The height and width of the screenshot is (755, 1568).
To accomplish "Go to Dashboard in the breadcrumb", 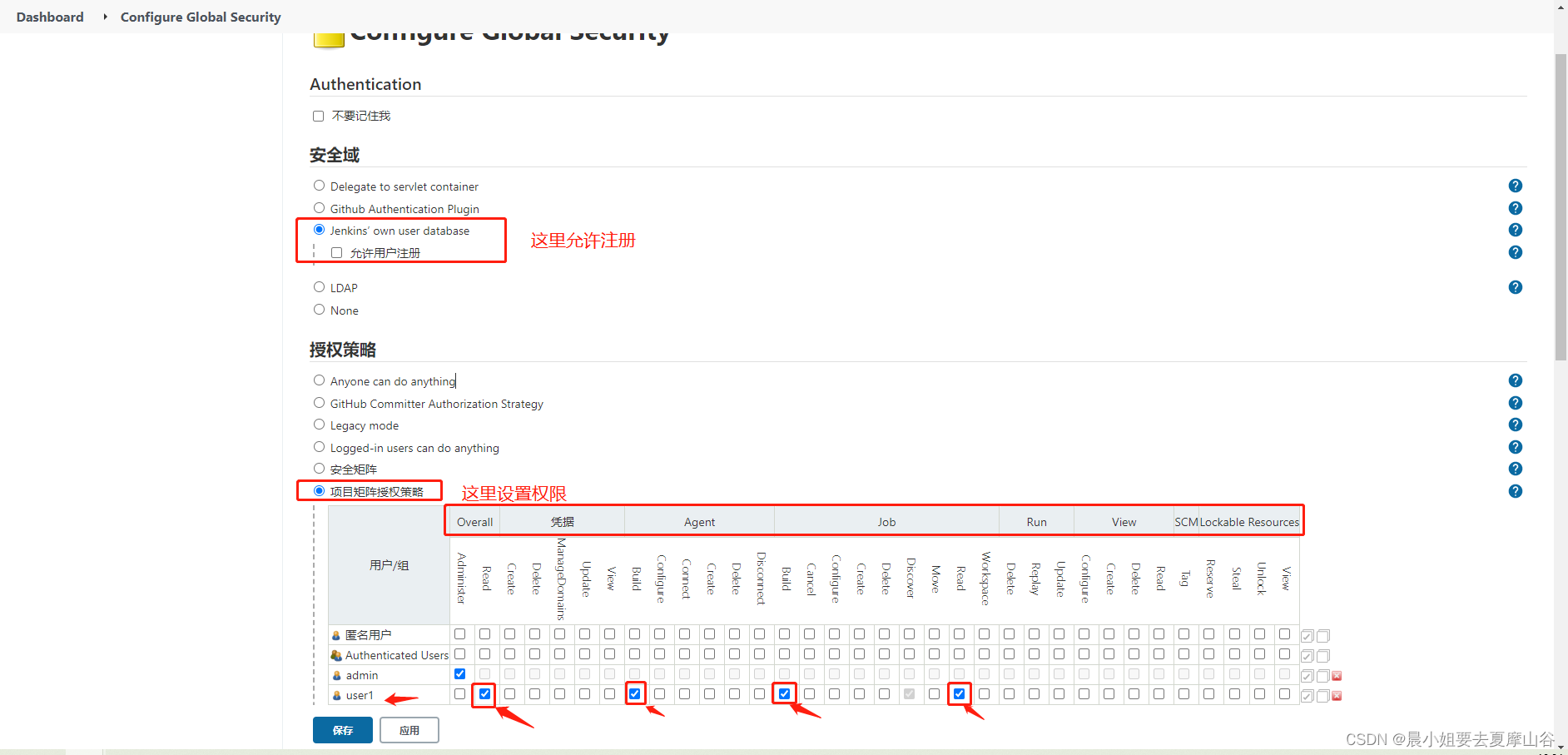I will pyautogui.click(x=50, y=17).
